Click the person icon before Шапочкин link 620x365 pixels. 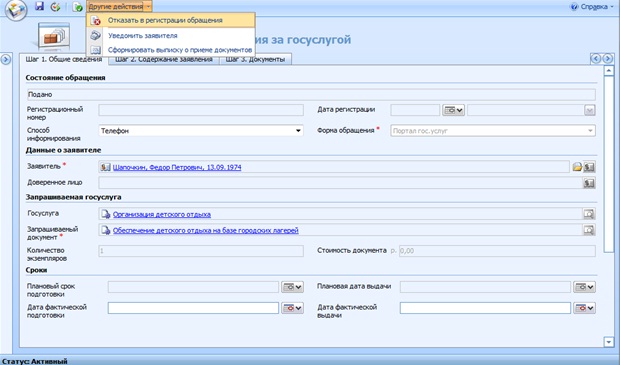coord(105,167)
